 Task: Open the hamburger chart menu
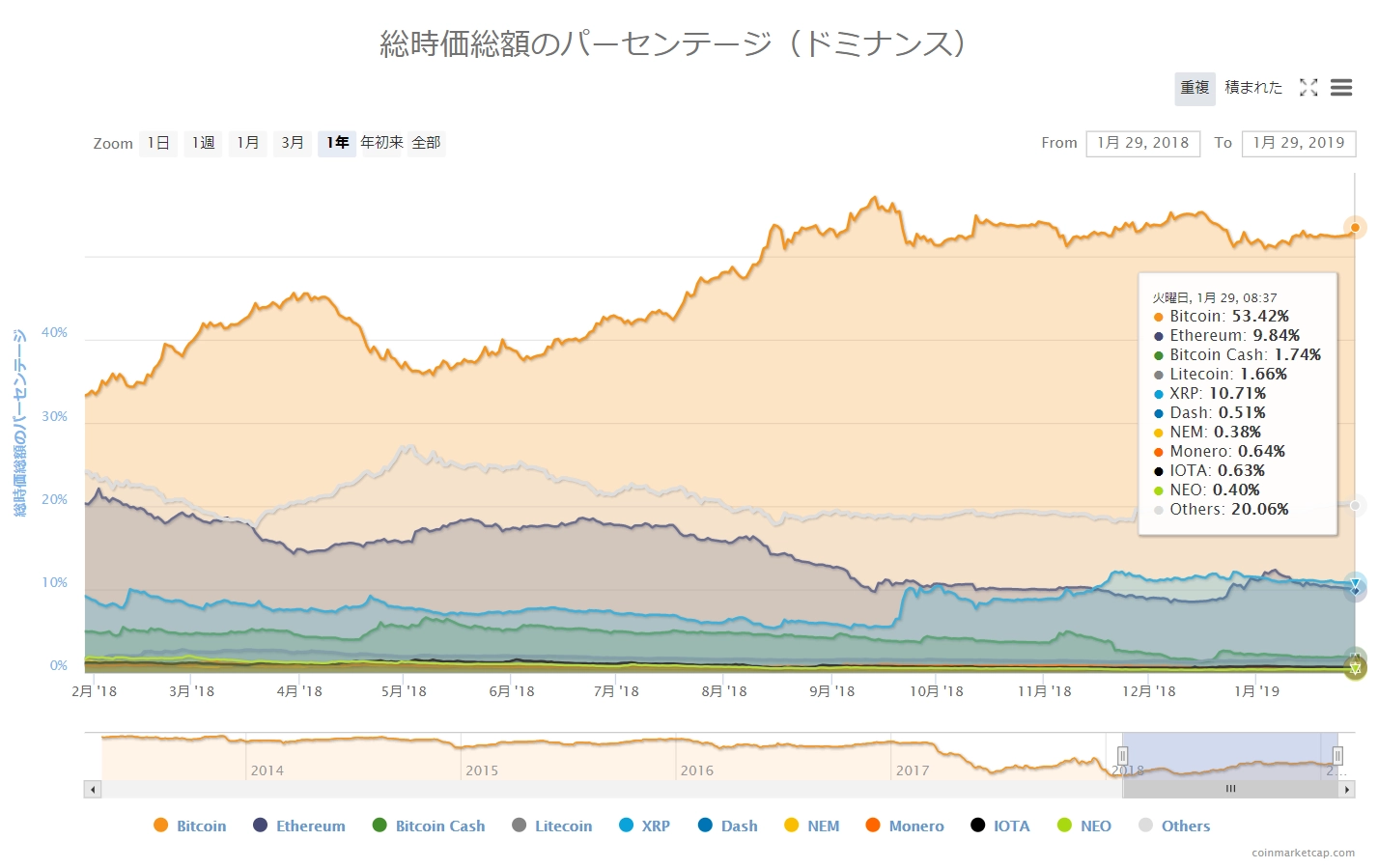click(x=1341, y=88)
